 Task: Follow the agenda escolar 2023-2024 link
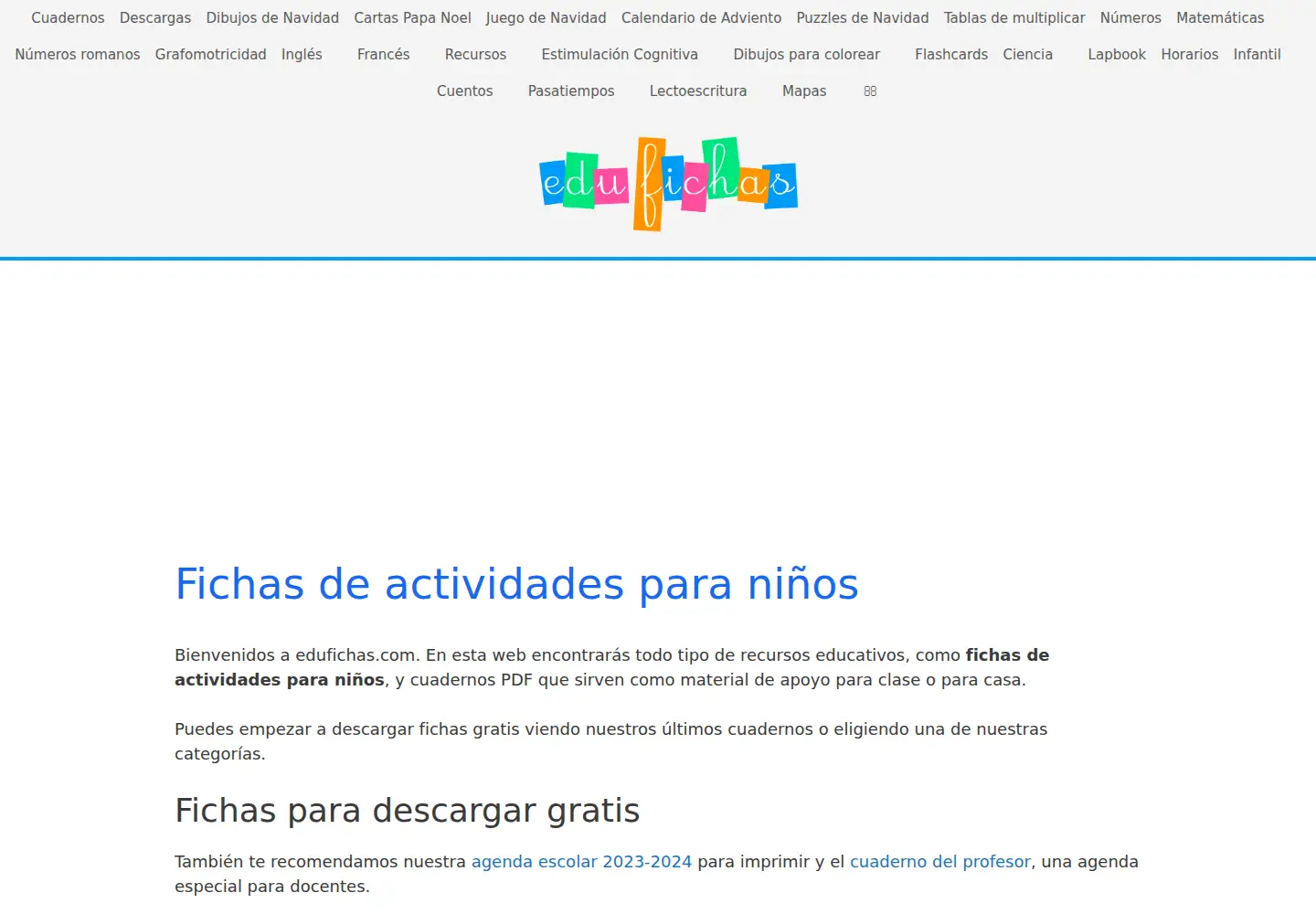click(x=582, y=862)
